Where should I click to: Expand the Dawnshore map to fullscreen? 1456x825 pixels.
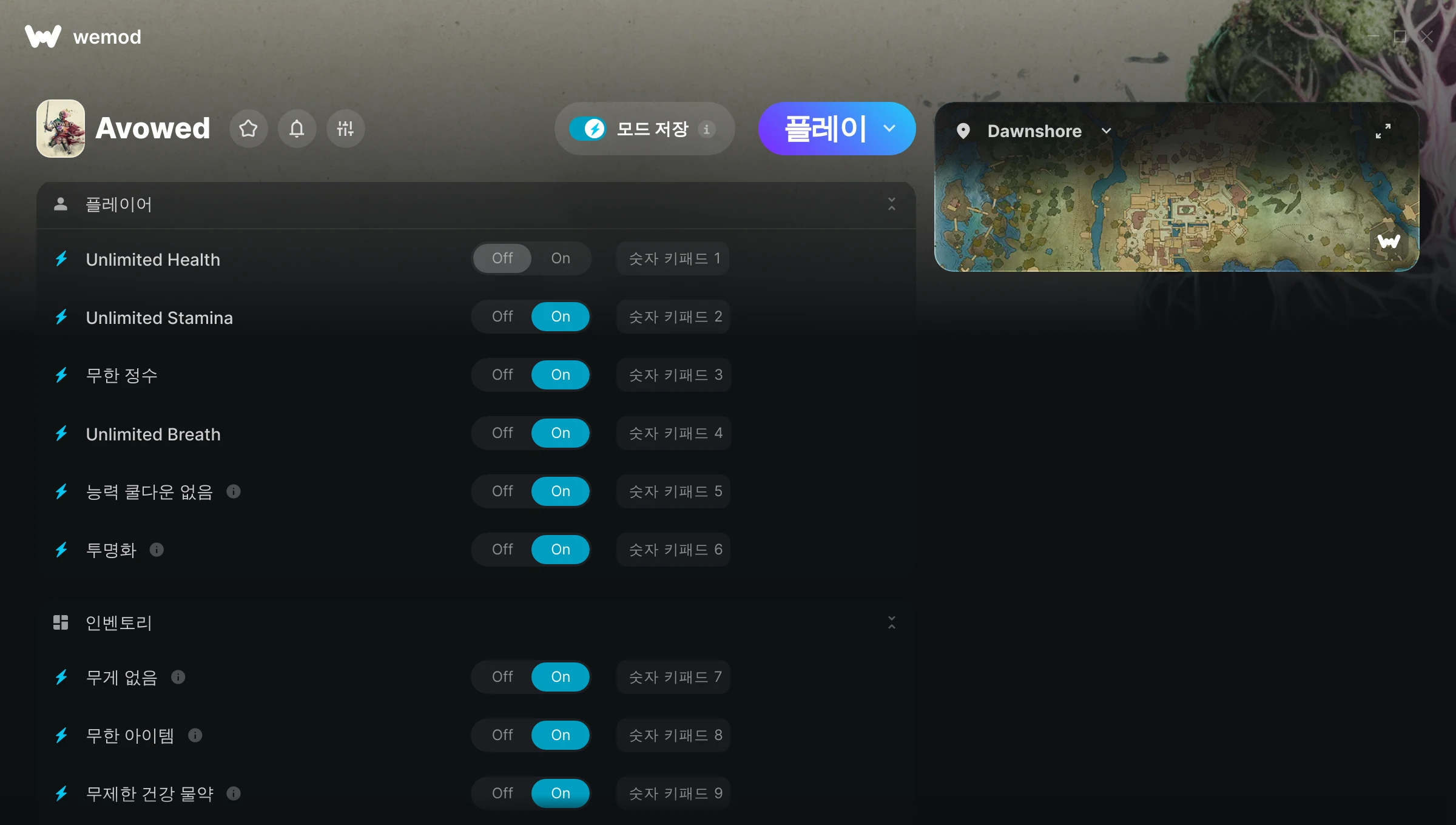pos(1383,131)
